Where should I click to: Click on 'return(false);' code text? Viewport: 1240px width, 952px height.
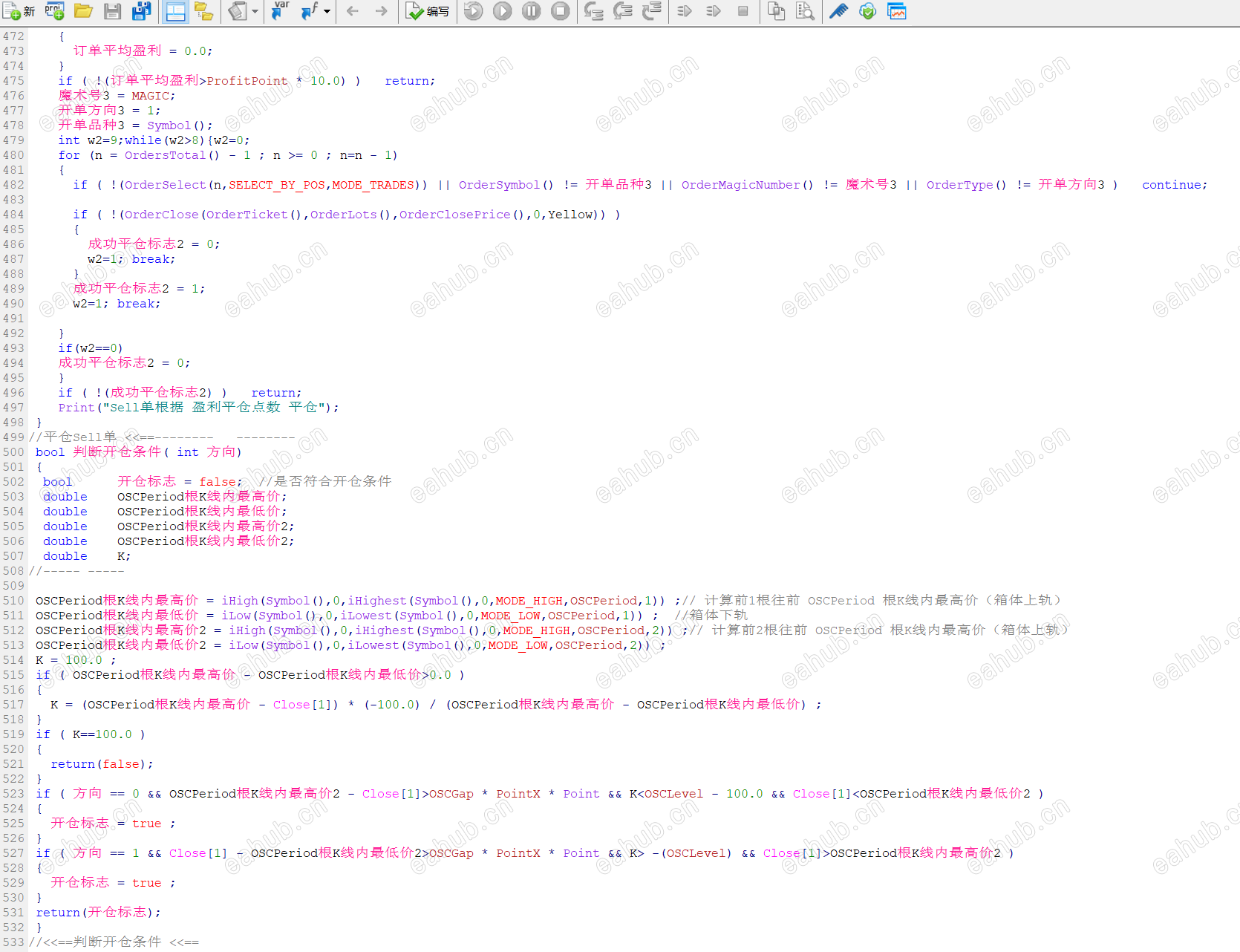pos(102,764)
